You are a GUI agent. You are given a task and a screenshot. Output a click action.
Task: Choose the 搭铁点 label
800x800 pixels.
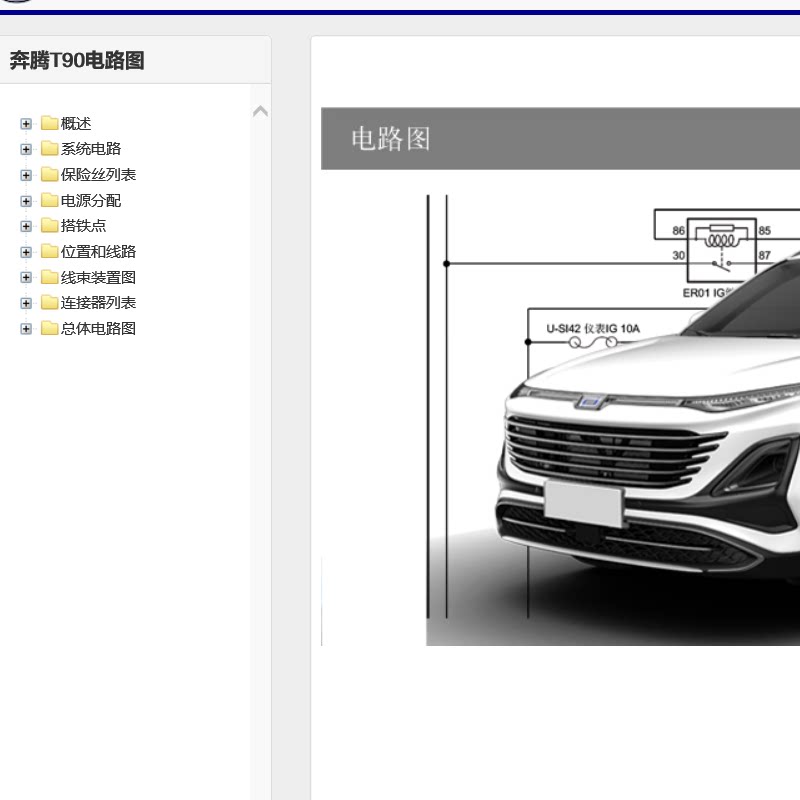pyautogui.click(x=83, y=226)
